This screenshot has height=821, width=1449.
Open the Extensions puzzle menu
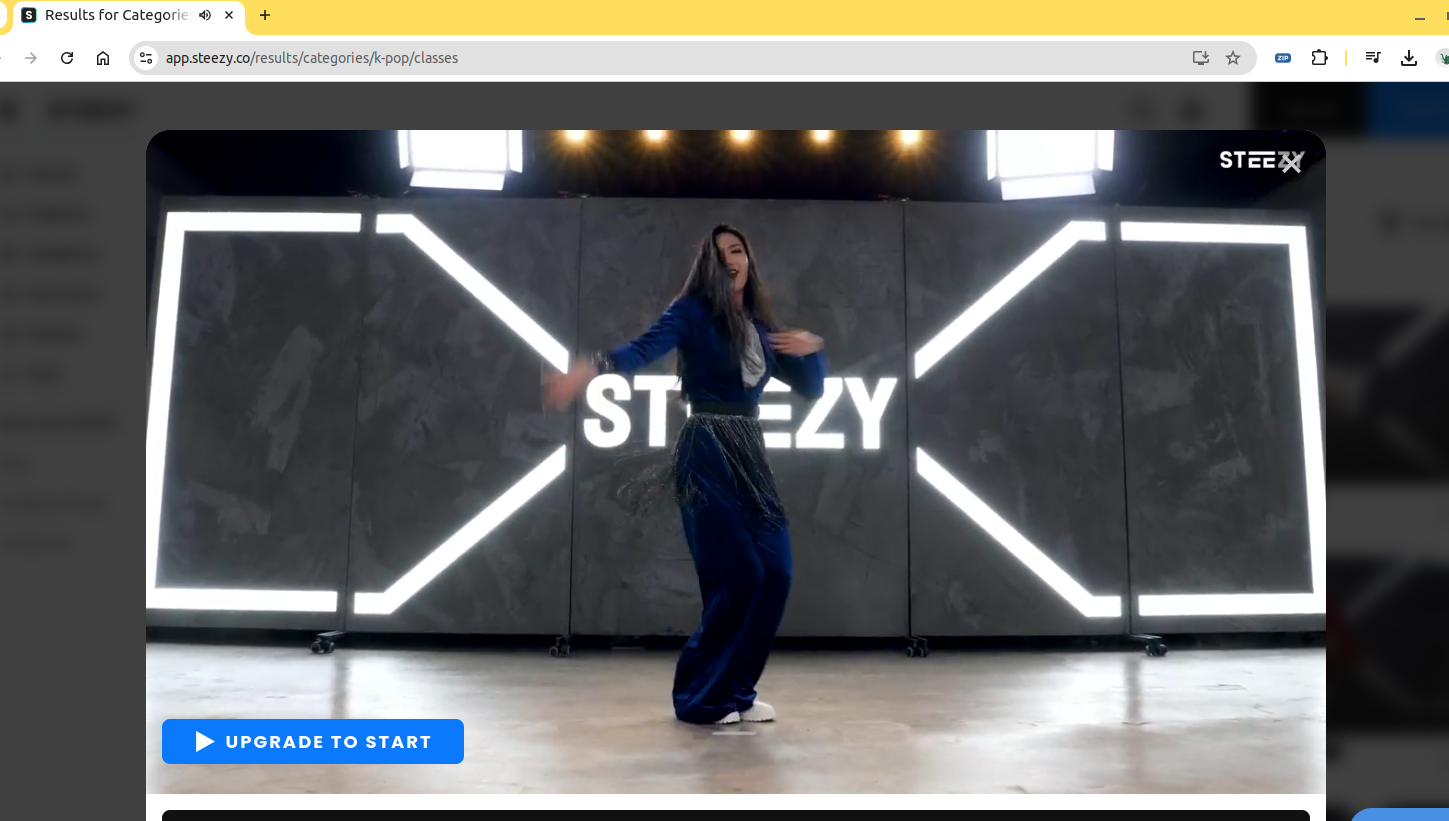tap(1320, 58)
